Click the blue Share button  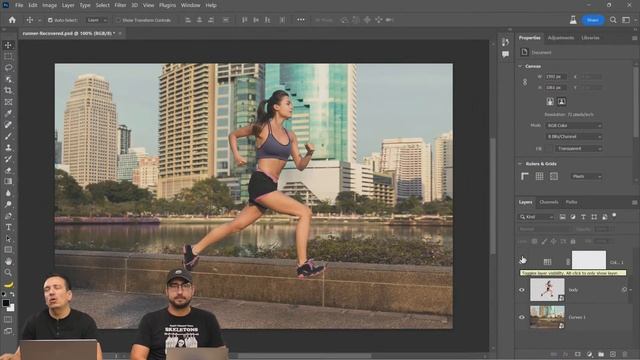pyautogui.click(x=593, y=20)
